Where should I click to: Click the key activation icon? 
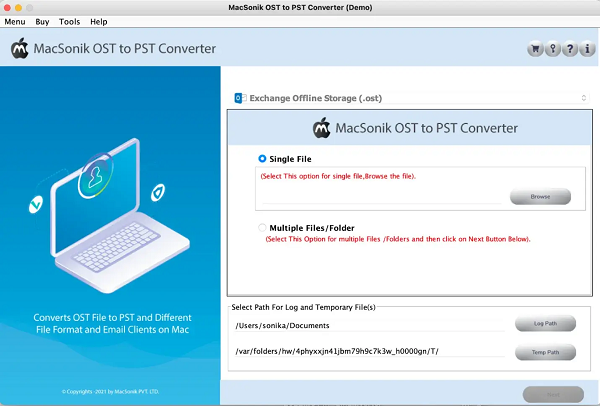point(553,49)
